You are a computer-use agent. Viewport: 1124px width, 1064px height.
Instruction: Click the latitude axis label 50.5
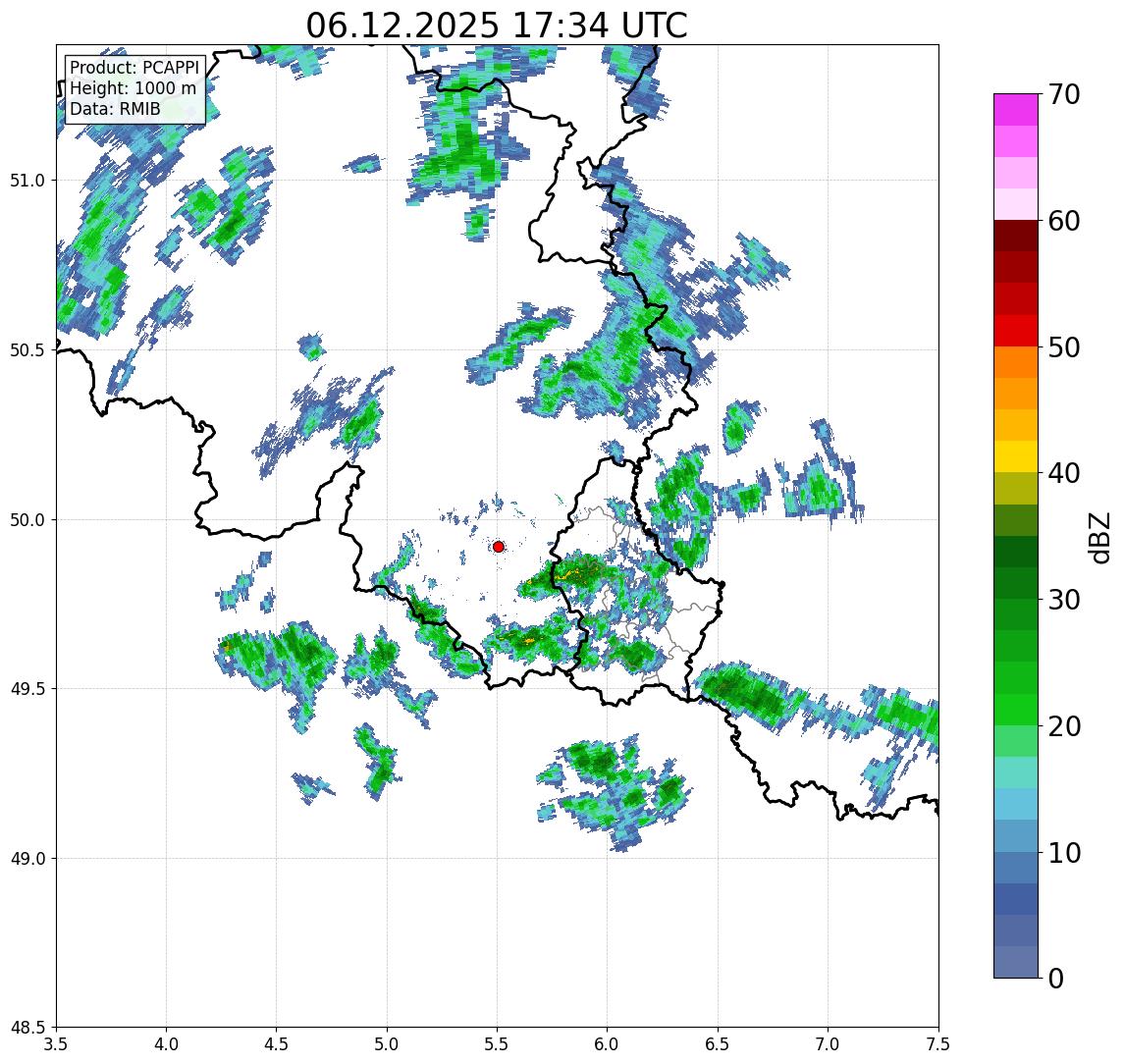27,350
